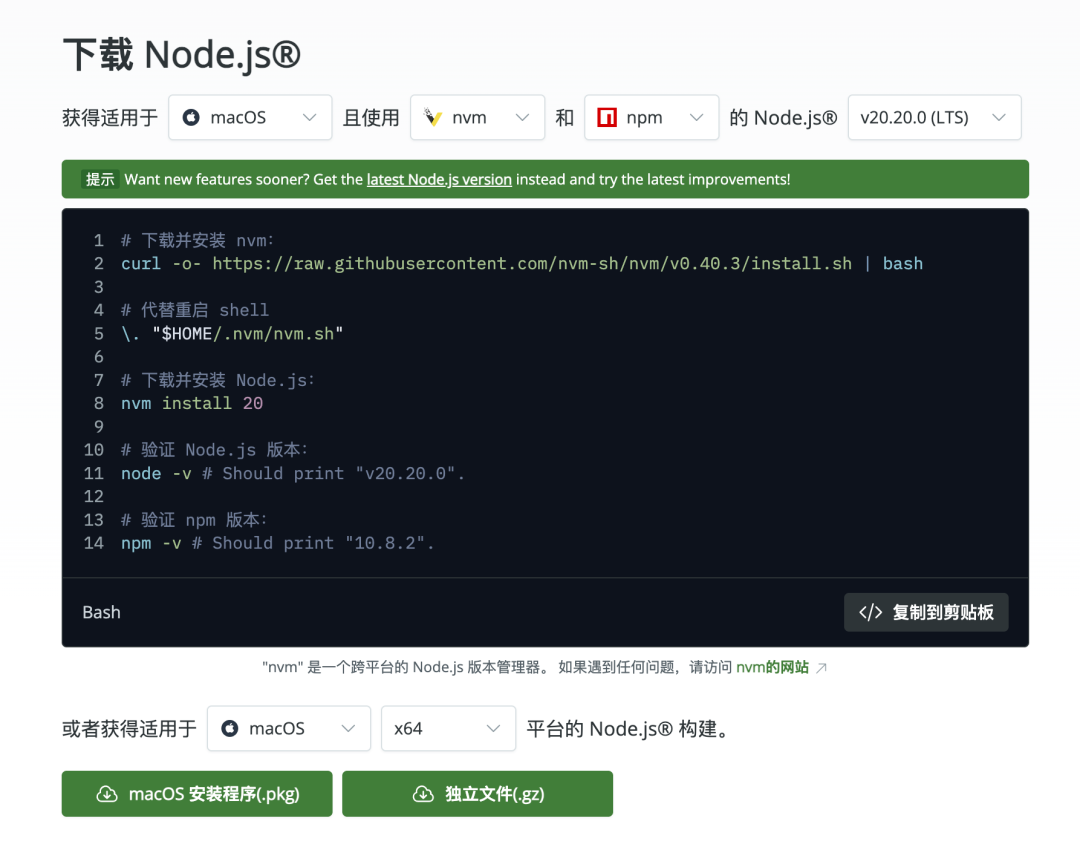The width and height of the screenshot is (1080, 847).
Task: Click the external link arrow beside nvm website
Action: coord(821,668)
